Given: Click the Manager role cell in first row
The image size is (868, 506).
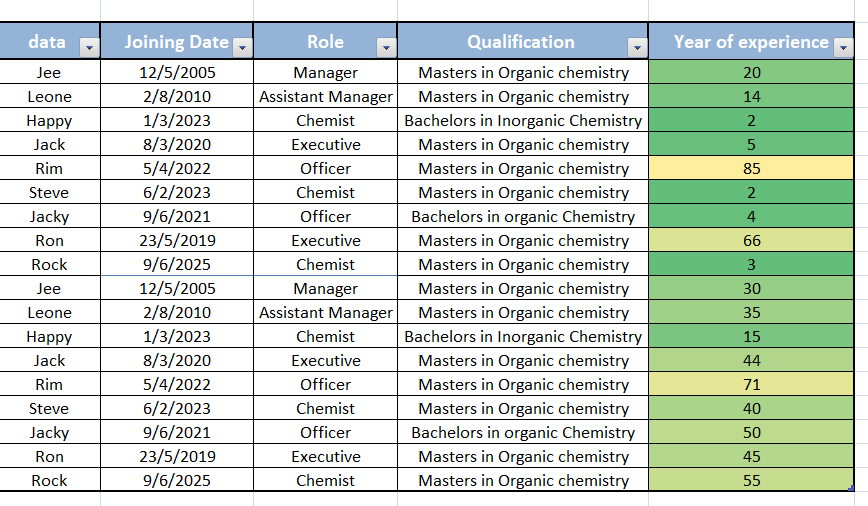Looking at the screenshot, I should click(326, 72).
